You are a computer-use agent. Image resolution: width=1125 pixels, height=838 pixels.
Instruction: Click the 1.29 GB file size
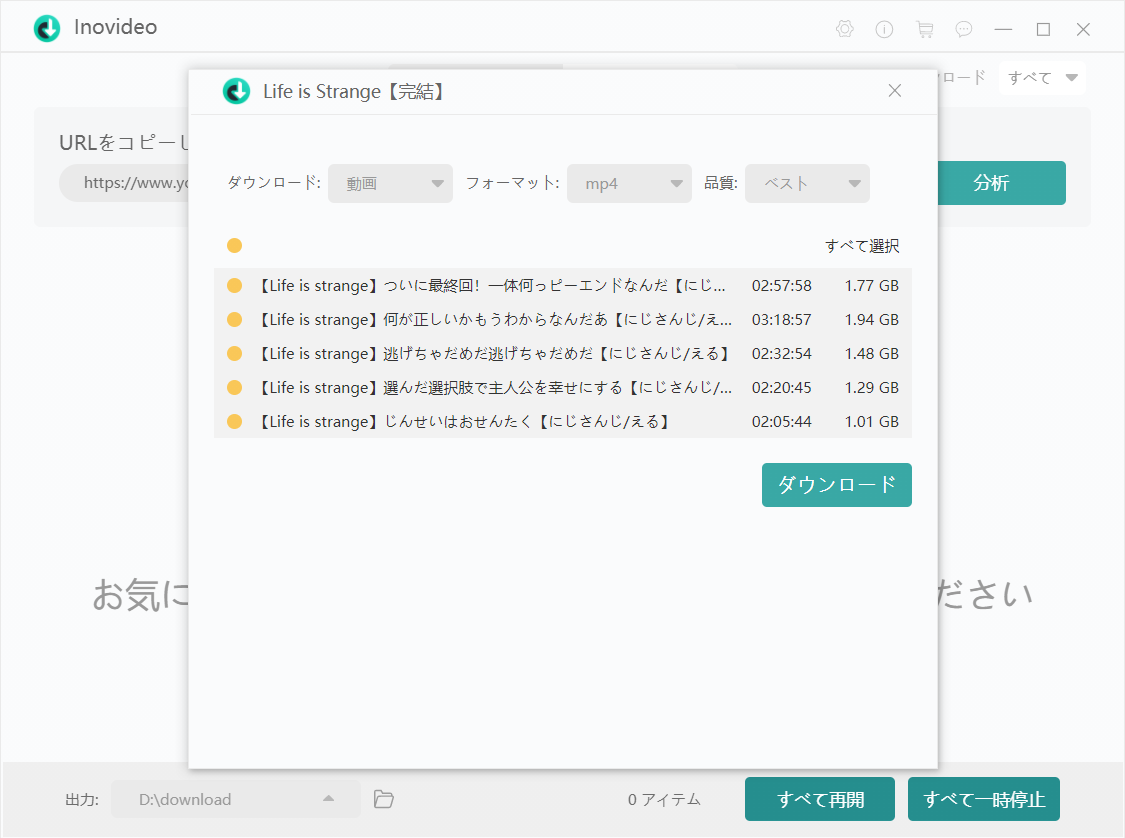click(872, 387)
